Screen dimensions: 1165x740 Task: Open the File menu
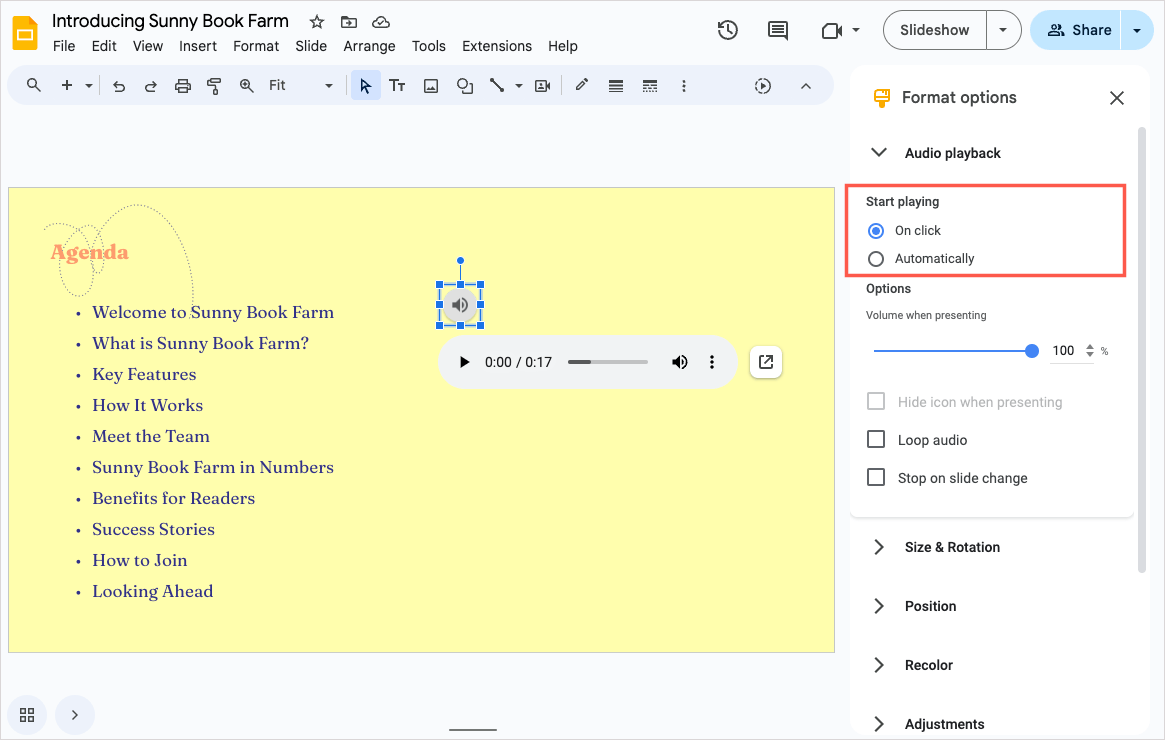[x=64, y=46]
